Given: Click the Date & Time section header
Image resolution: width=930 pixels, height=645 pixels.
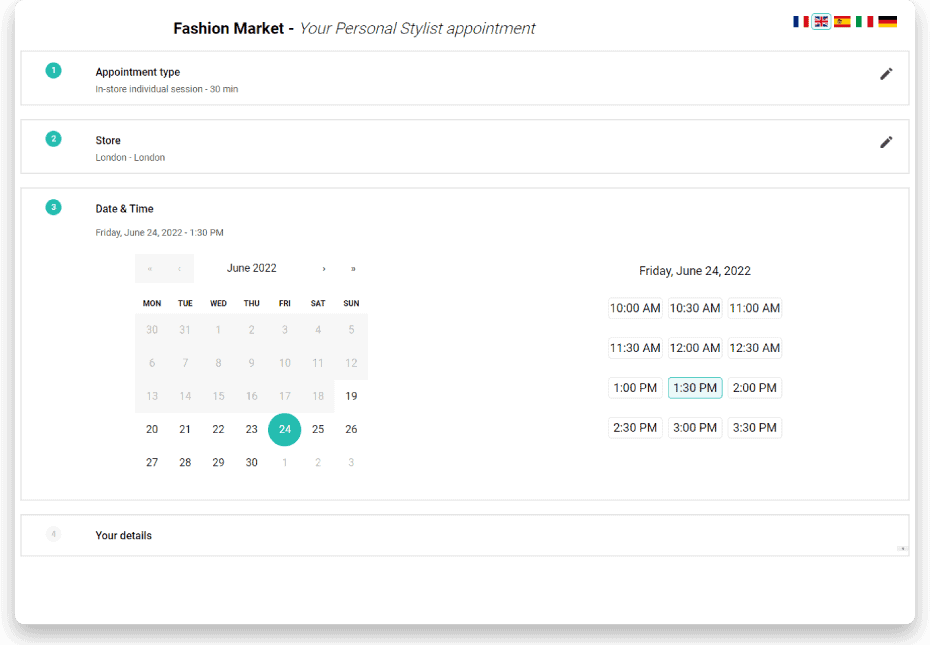Looking at the screenshot, I should pyautogui.click(x=125, y=209).
